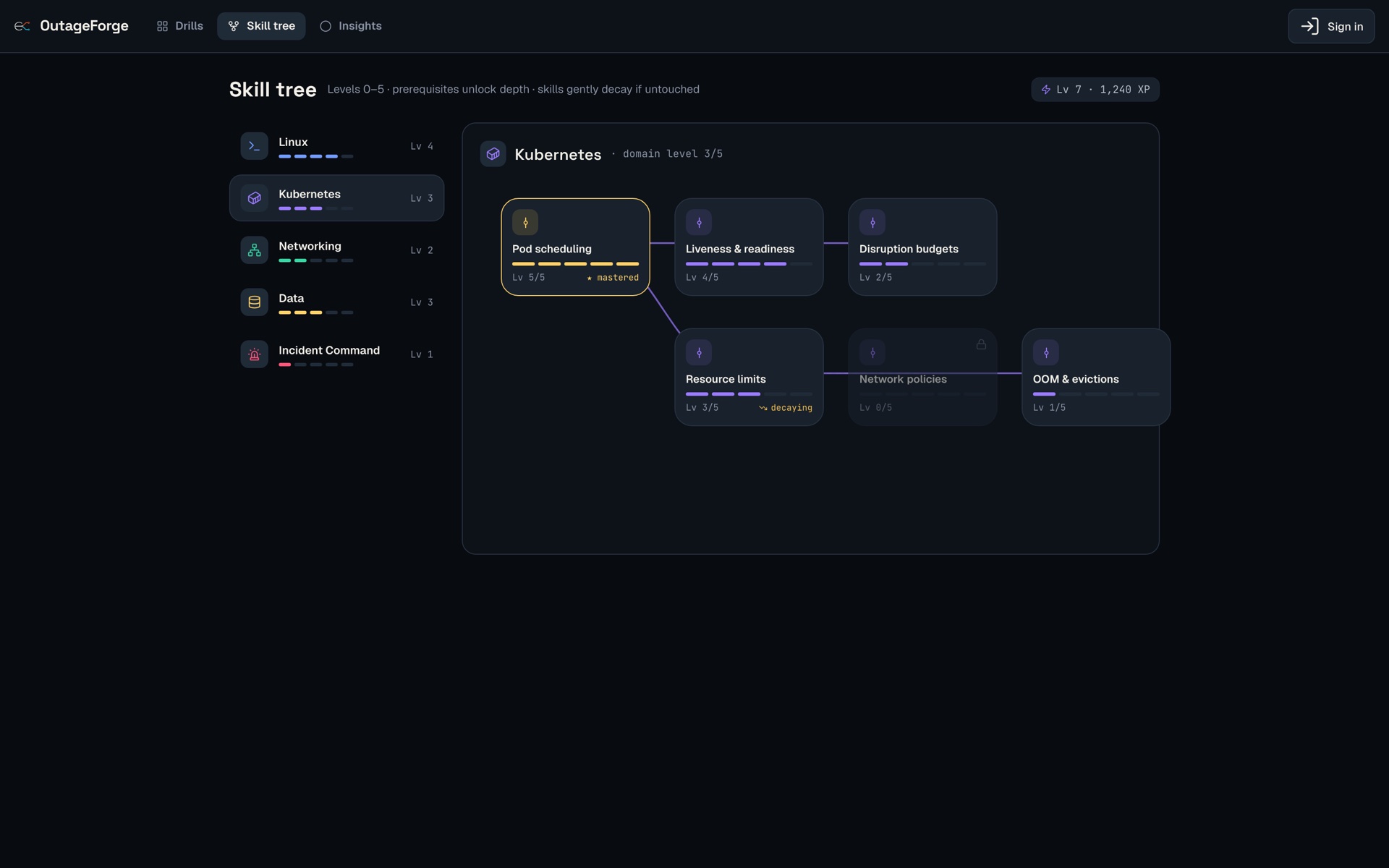Select the Linux terminal icon
This screenshot has height=868, width=1389.
(x=255, y=146)
